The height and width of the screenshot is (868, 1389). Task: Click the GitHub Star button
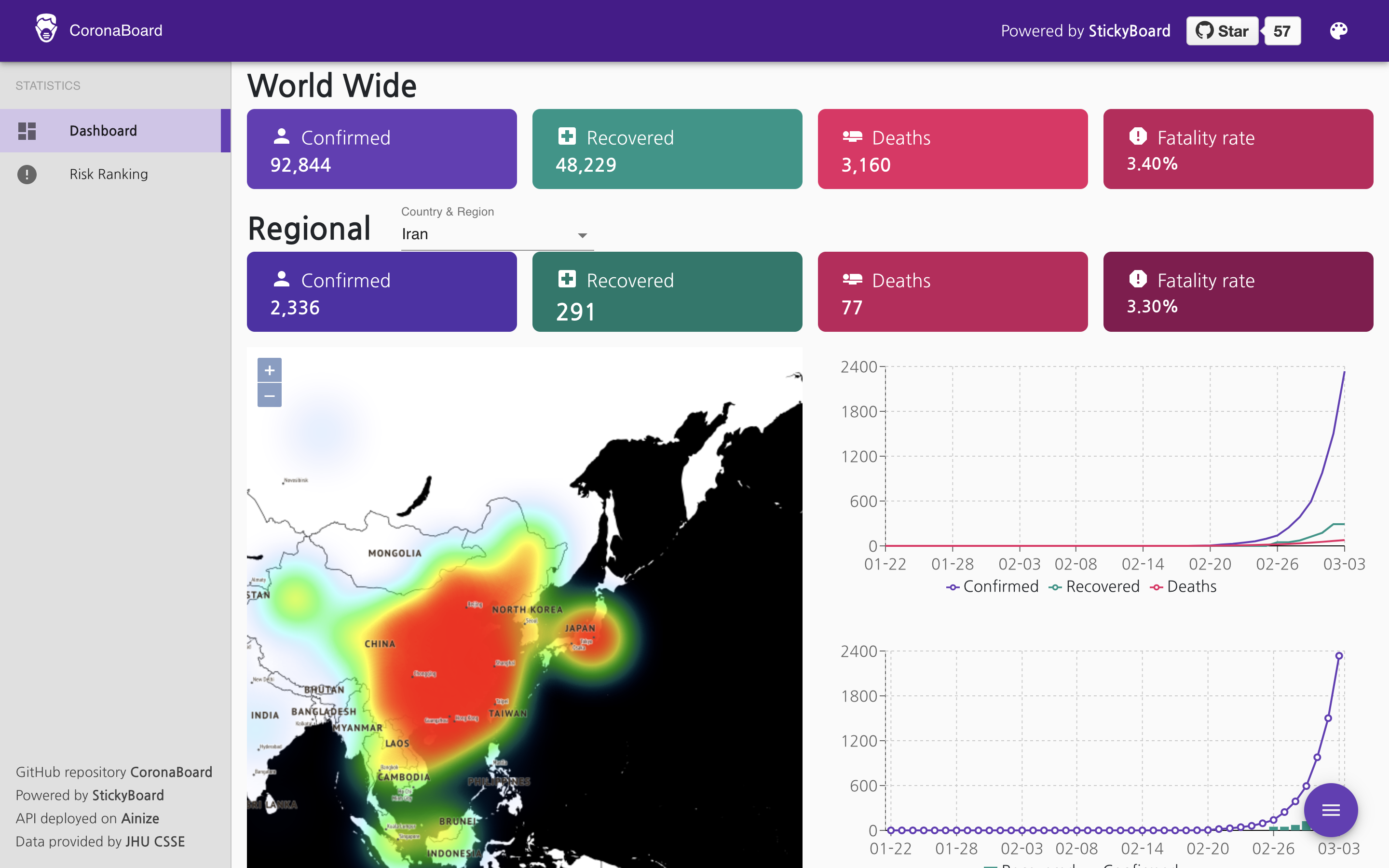click(x=1222, y=31)
